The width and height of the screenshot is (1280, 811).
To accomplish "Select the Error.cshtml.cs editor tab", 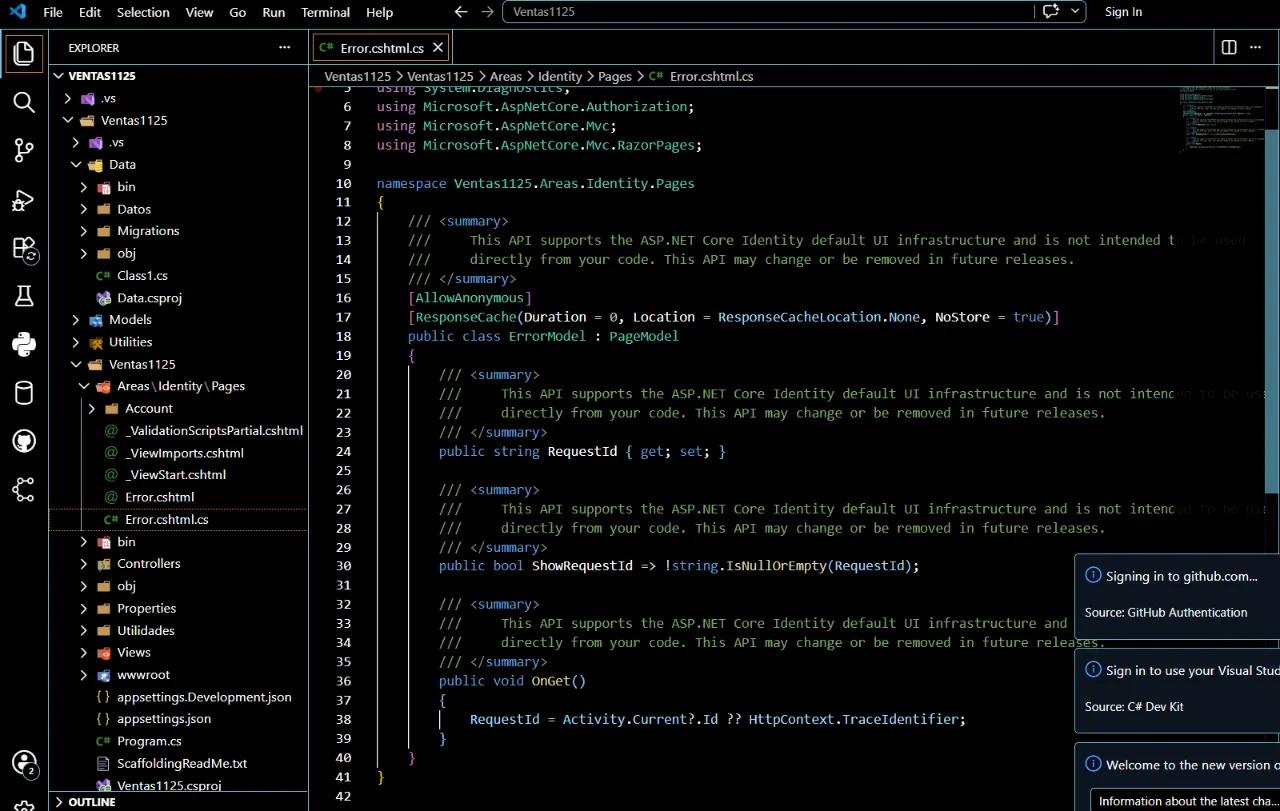I will (x=381, y=48).
